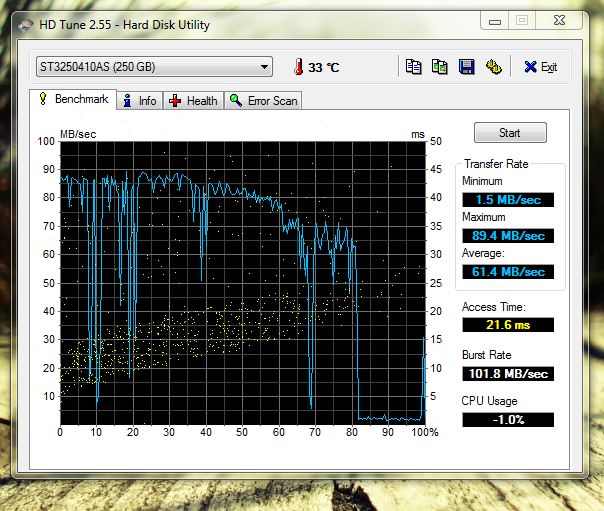The height and width of the screenshot is (511, 604).
Task: Click the Exit button
Action: [540, 67]
